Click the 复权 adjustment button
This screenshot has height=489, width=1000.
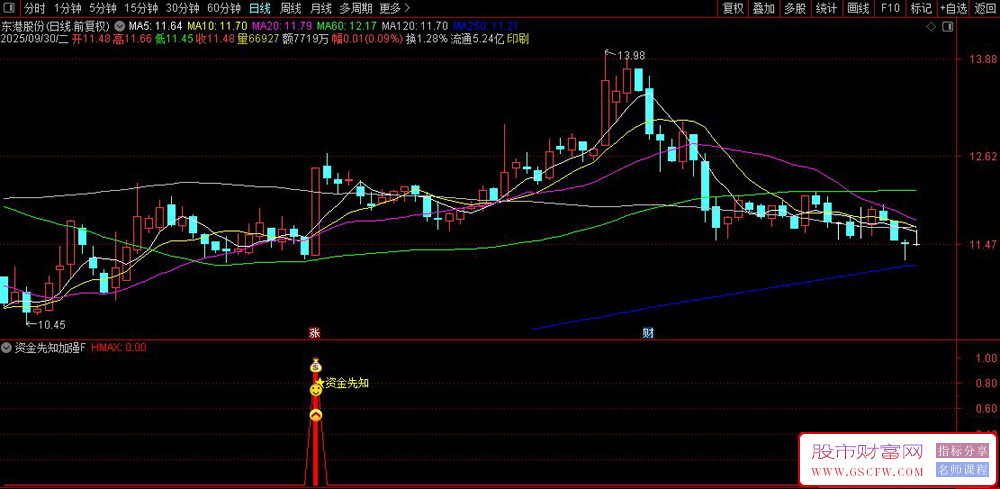(x=733, y=8)
